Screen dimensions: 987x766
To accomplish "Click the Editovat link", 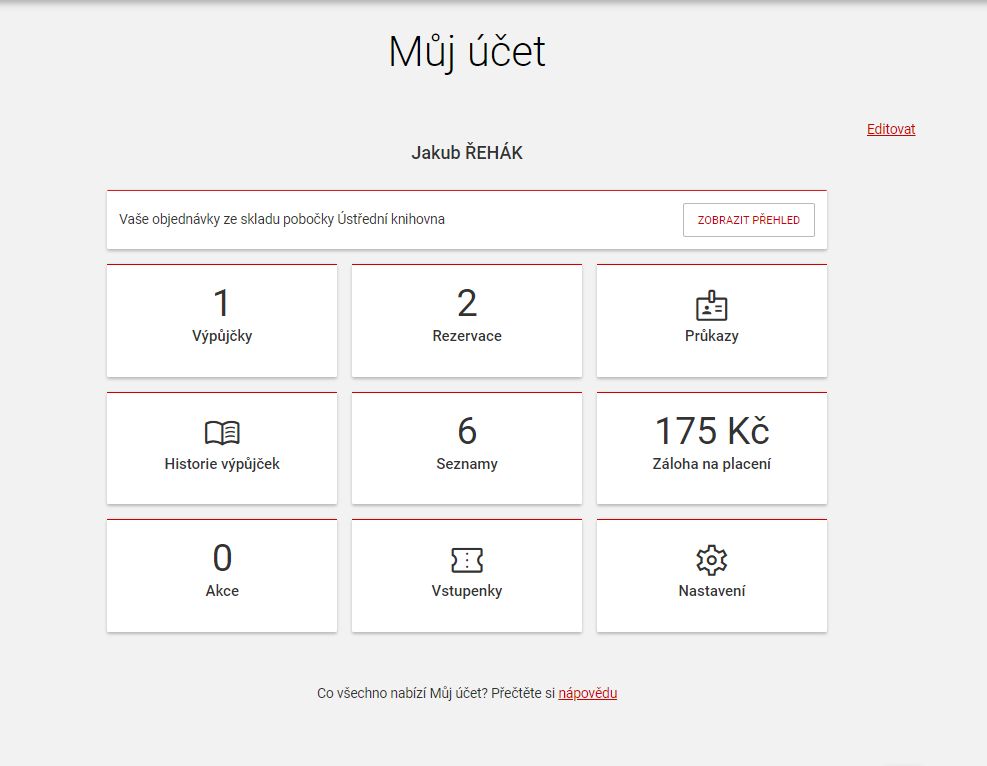I will tap(890, 129).
